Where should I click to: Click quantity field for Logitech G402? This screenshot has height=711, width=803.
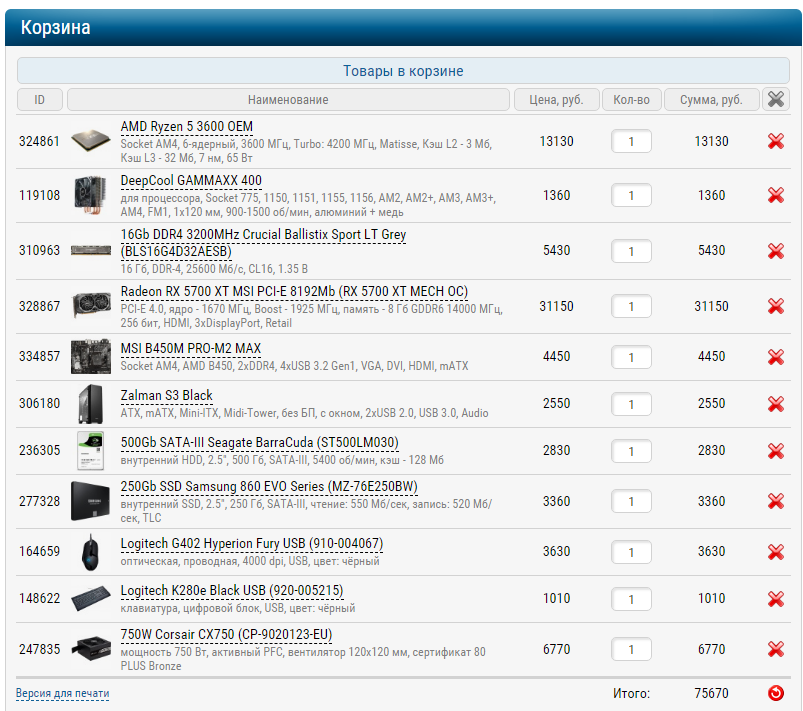(x=631, y=552)
